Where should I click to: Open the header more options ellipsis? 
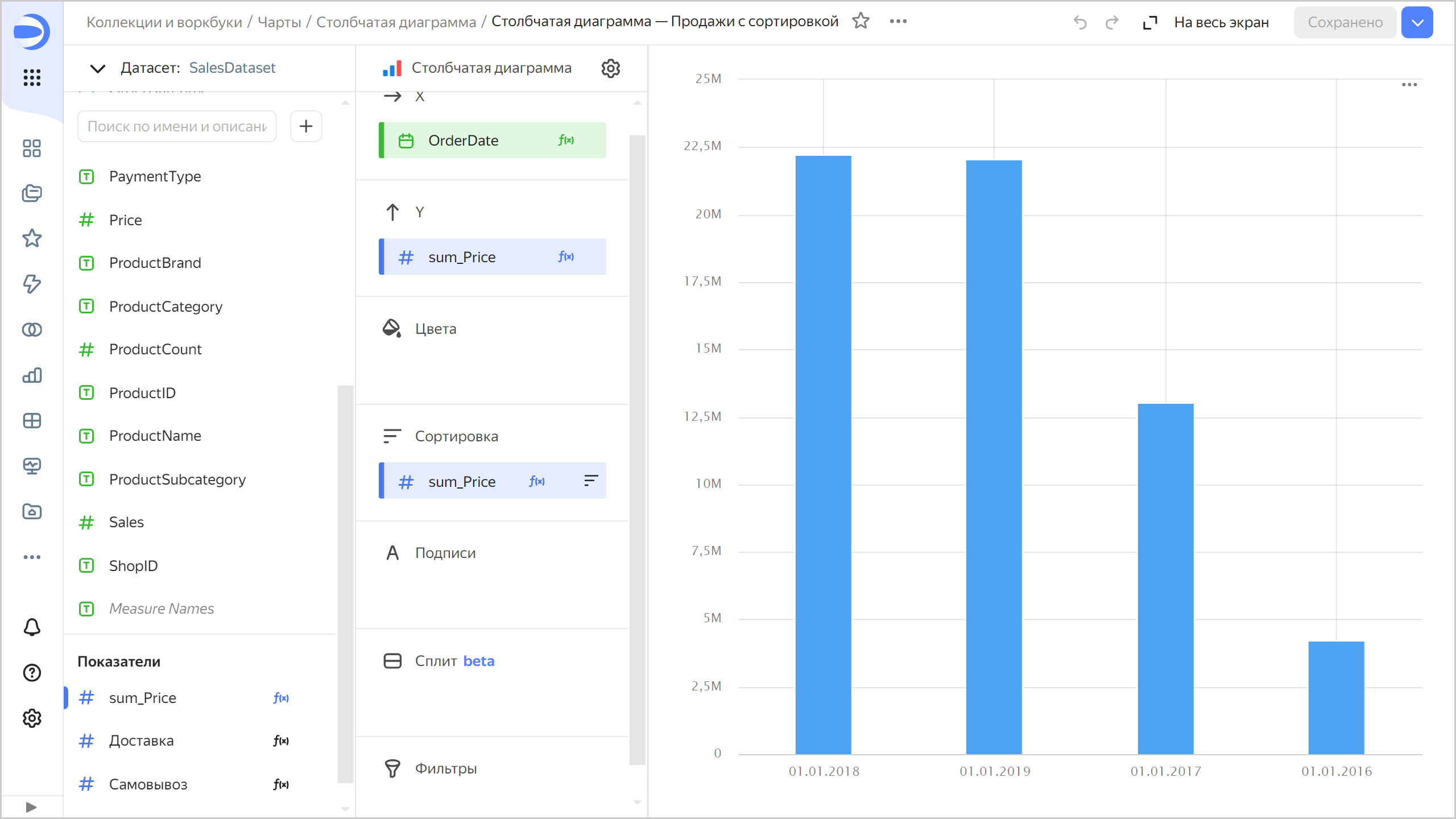[x=898, y=22]
